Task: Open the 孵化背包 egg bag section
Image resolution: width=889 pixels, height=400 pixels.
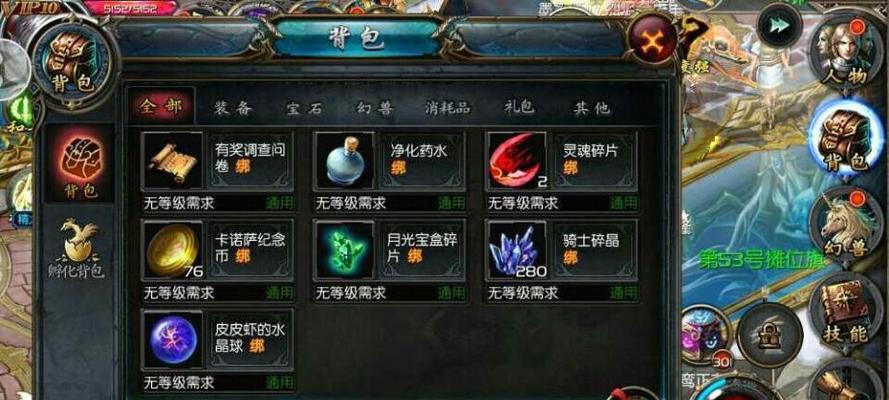Action: (77, 248)
